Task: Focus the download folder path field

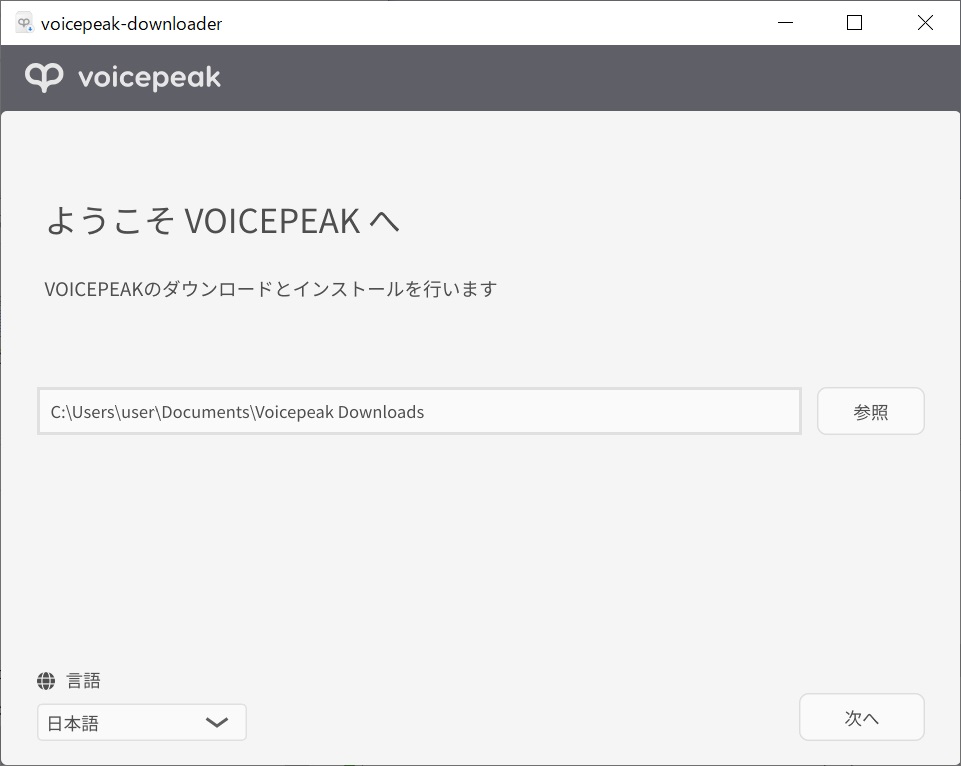Action: coord(419,411)
